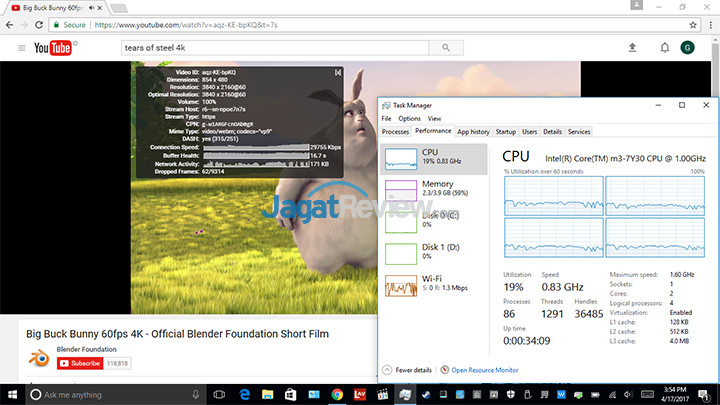Click the YouTube page vertical scrollbar
The height and width of the screenshot is (405, 720).
coord(715,207)
